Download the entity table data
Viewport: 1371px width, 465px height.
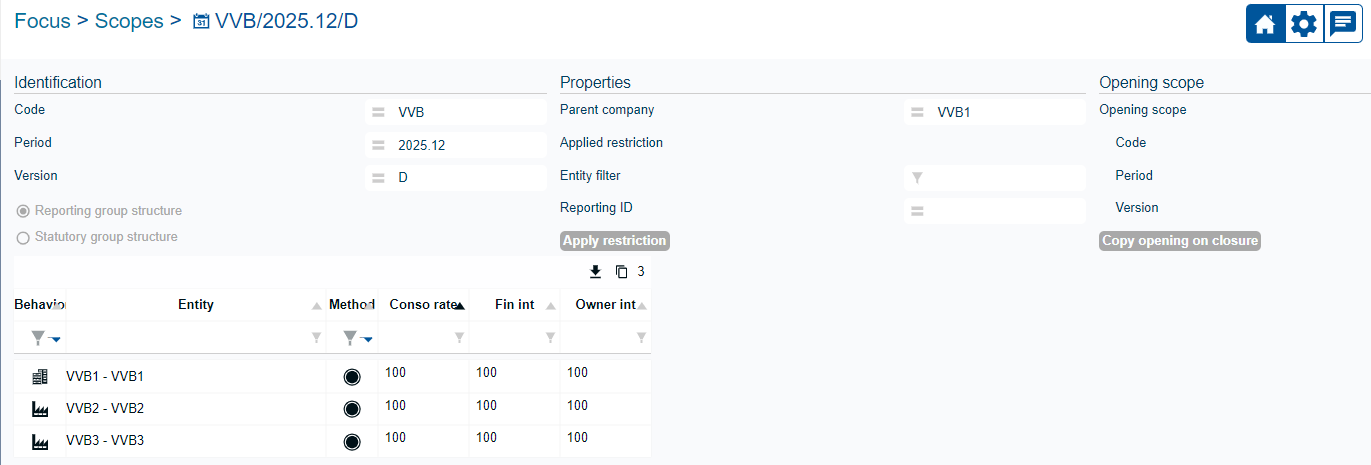[595, 272]
